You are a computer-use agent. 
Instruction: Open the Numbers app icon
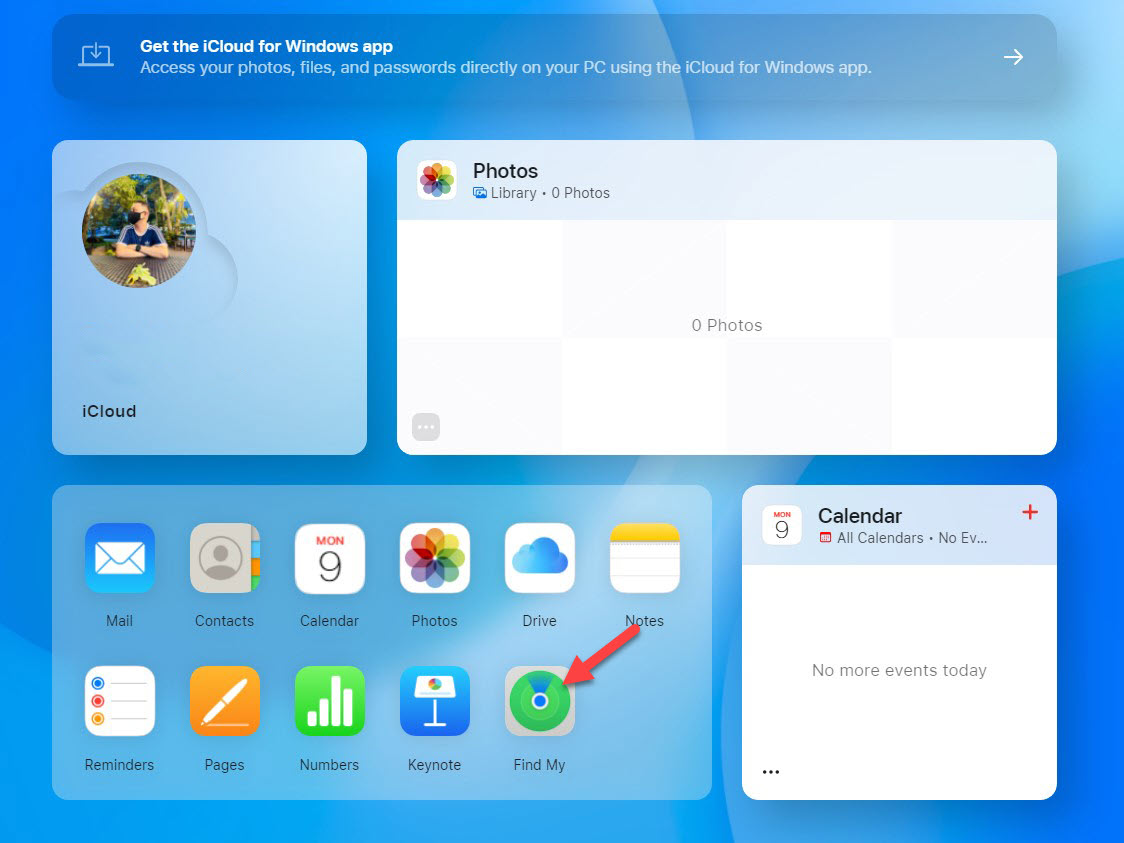click(330, 701)
